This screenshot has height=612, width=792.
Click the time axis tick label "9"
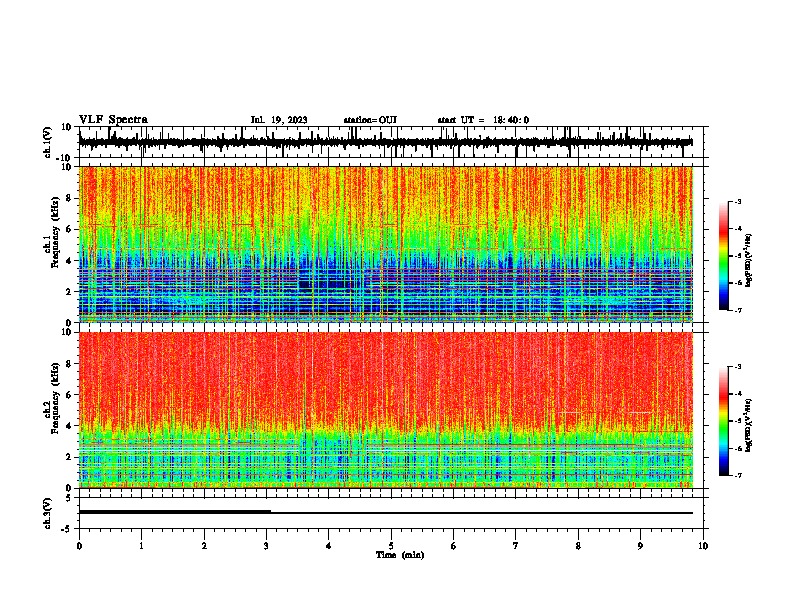[640, 546]
